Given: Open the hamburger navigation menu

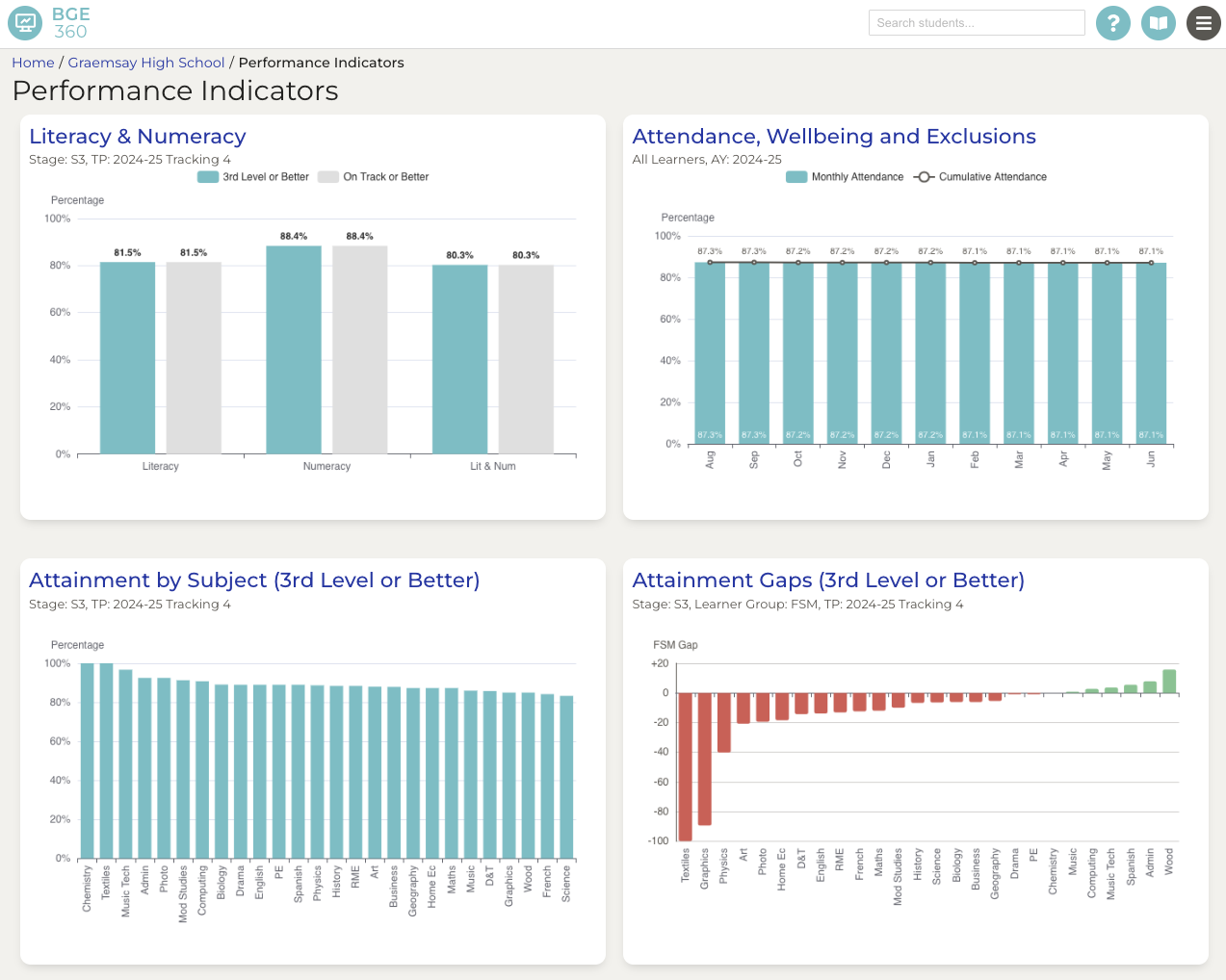Looking at the screenshot, I should click(1204, 23).
